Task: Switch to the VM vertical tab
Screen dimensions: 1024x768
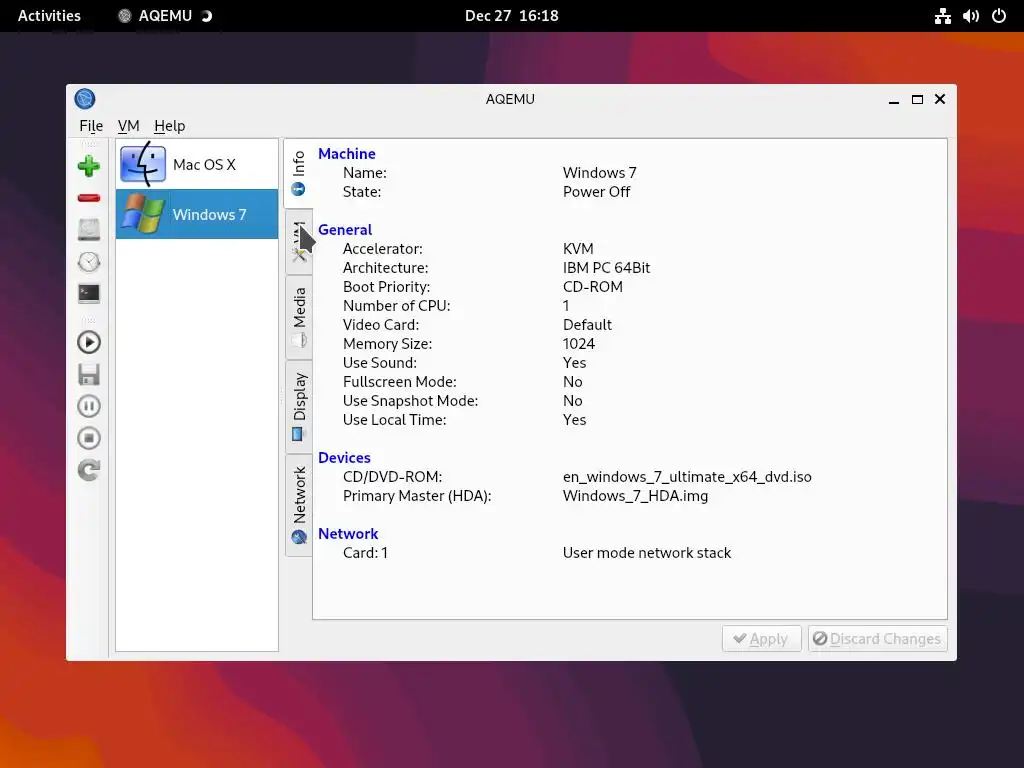Action: [298, 242]
